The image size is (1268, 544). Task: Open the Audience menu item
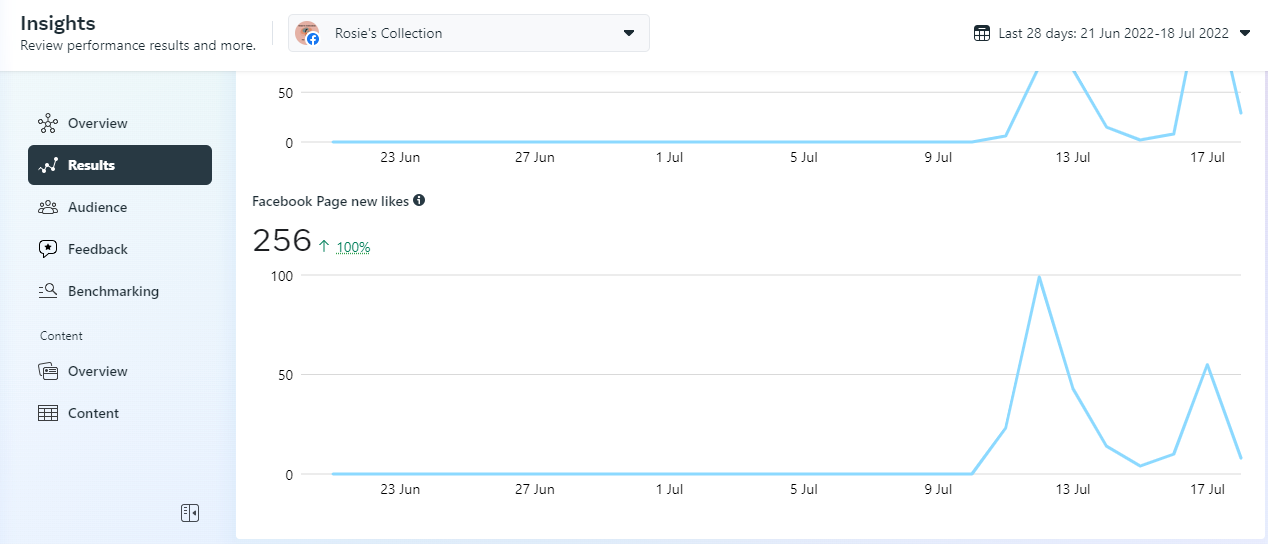(97, 208)
